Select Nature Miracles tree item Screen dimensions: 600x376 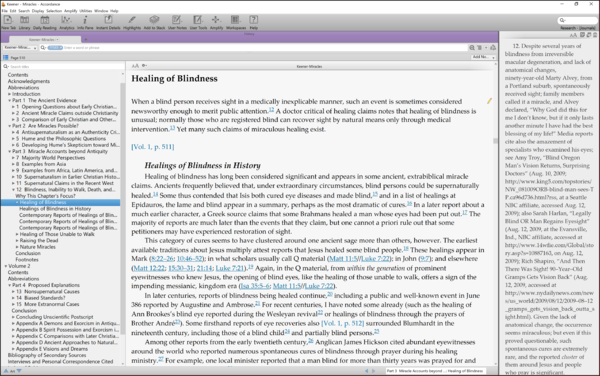(x=38, y=247)
